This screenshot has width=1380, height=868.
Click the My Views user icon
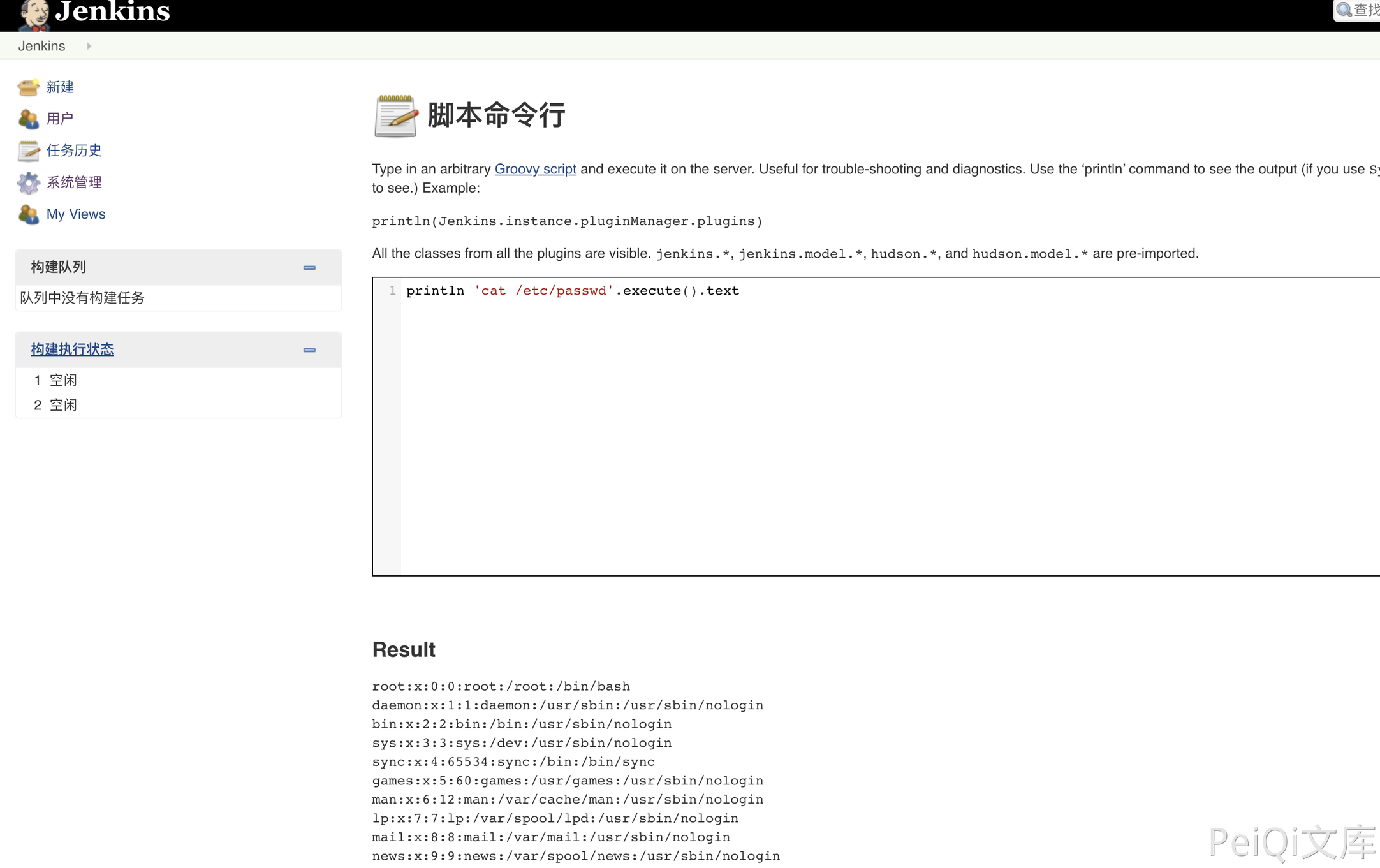tap(28, 214)
